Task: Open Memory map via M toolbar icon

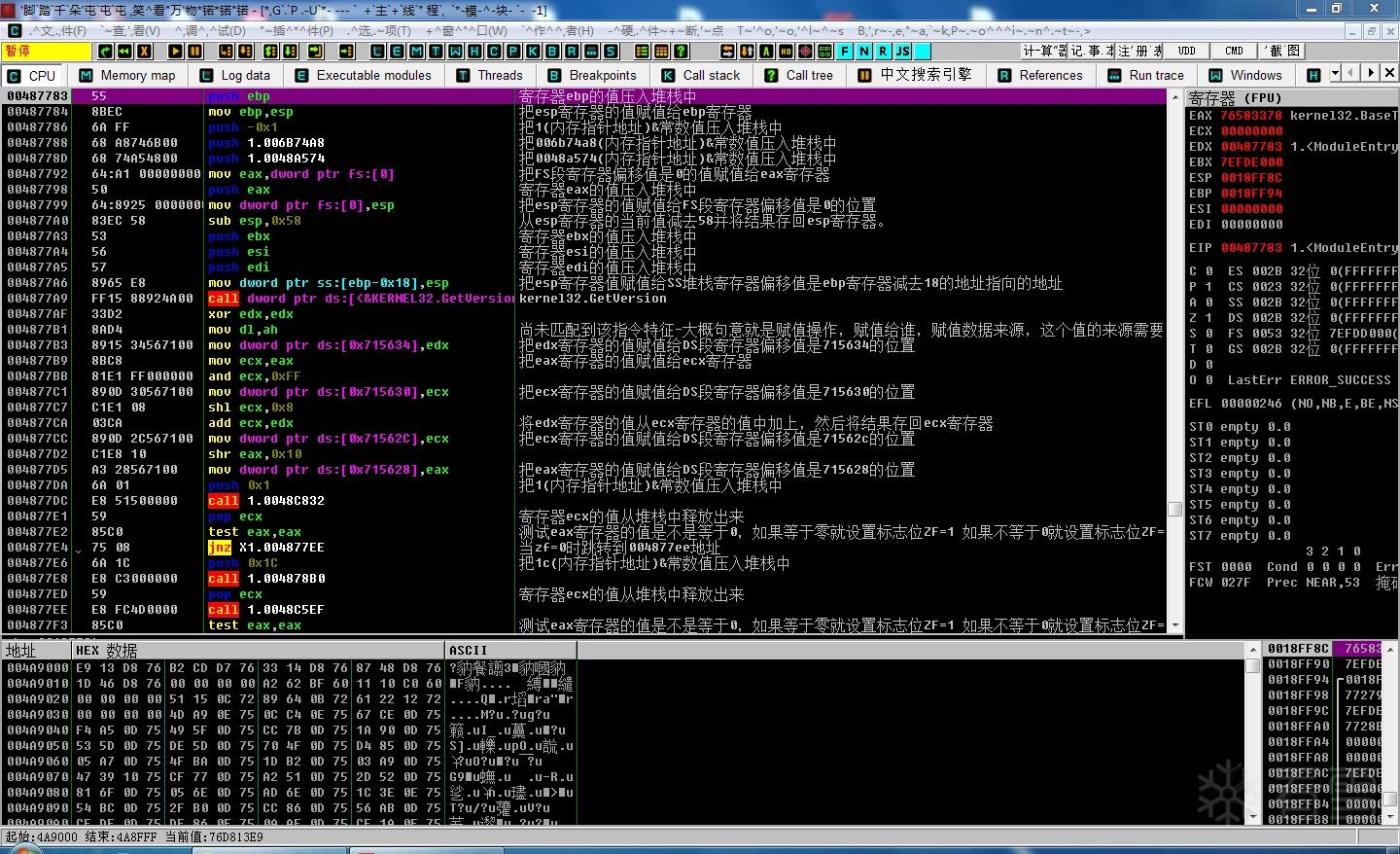Action: pyautogui.click(x=416, y=51)
